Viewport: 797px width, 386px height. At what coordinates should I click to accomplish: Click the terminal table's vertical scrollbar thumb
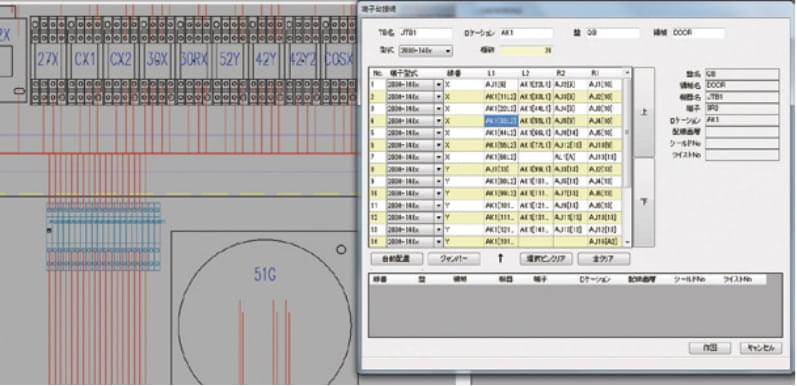coord(627,132)
